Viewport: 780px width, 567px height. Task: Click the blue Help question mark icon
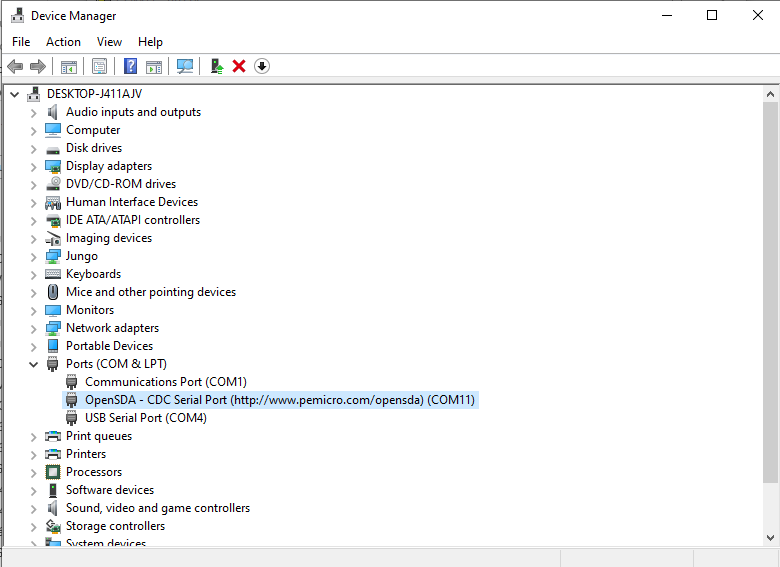coord(130,66)
